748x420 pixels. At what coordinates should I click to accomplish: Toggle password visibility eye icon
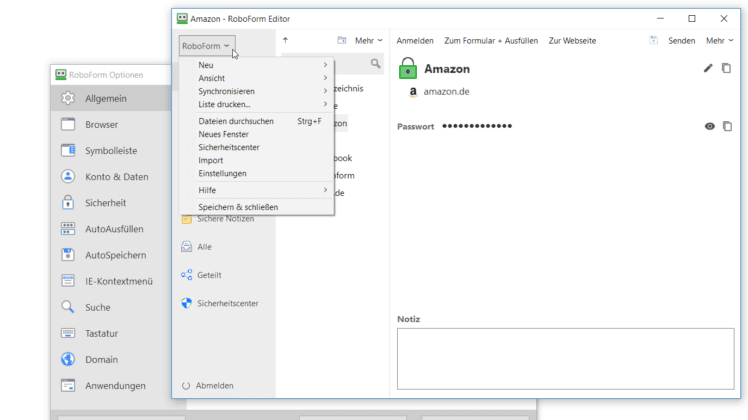point(710,126)
